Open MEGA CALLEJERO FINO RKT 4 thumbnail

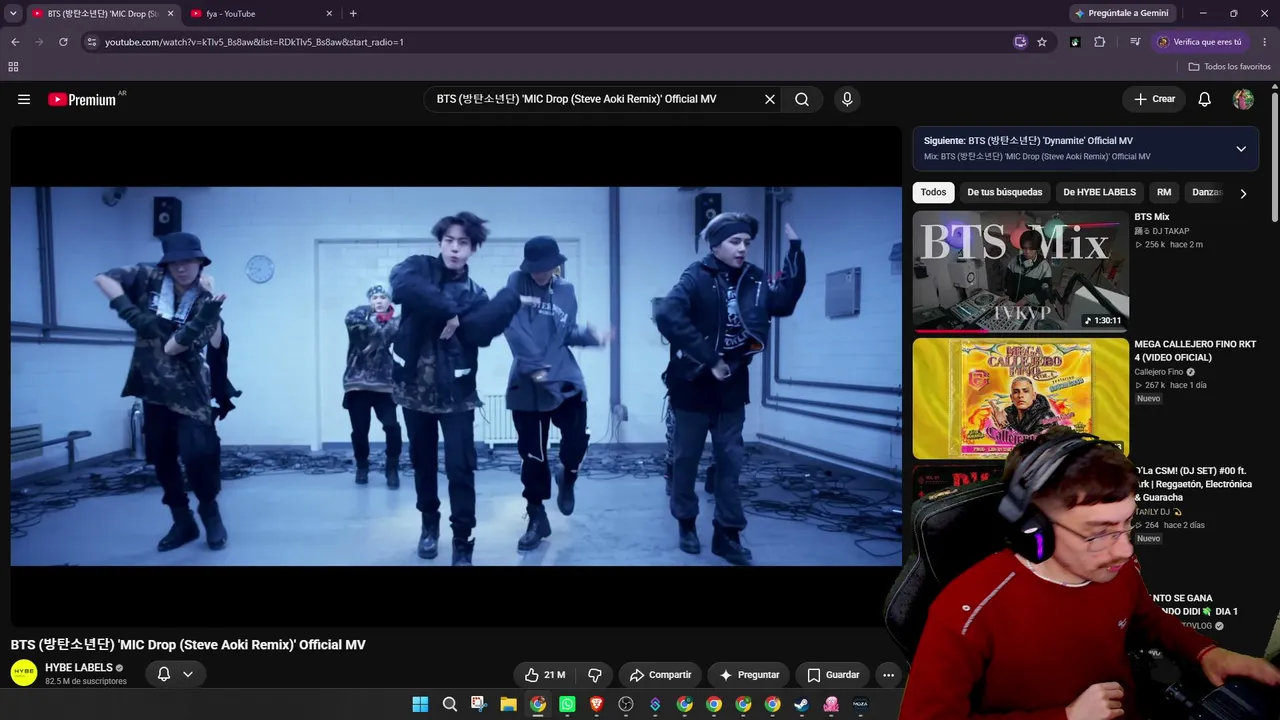tap(1020, 398)
